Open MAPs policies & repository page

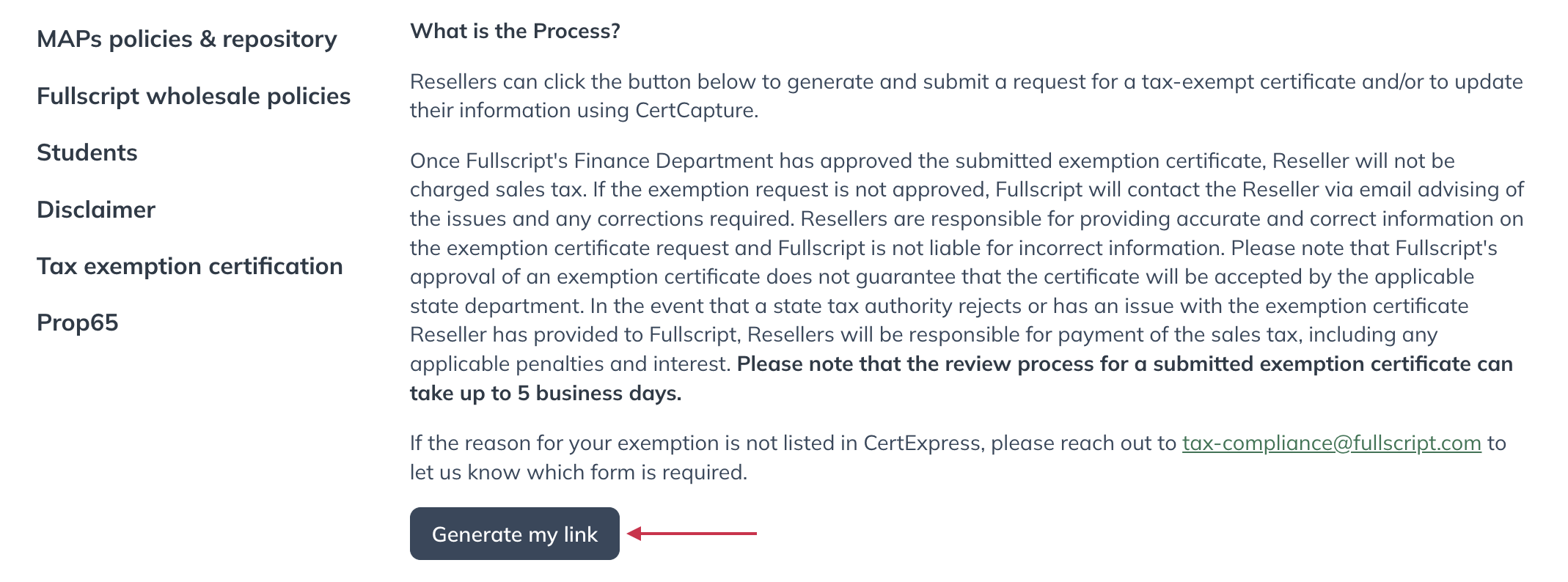tap(187, 39)
